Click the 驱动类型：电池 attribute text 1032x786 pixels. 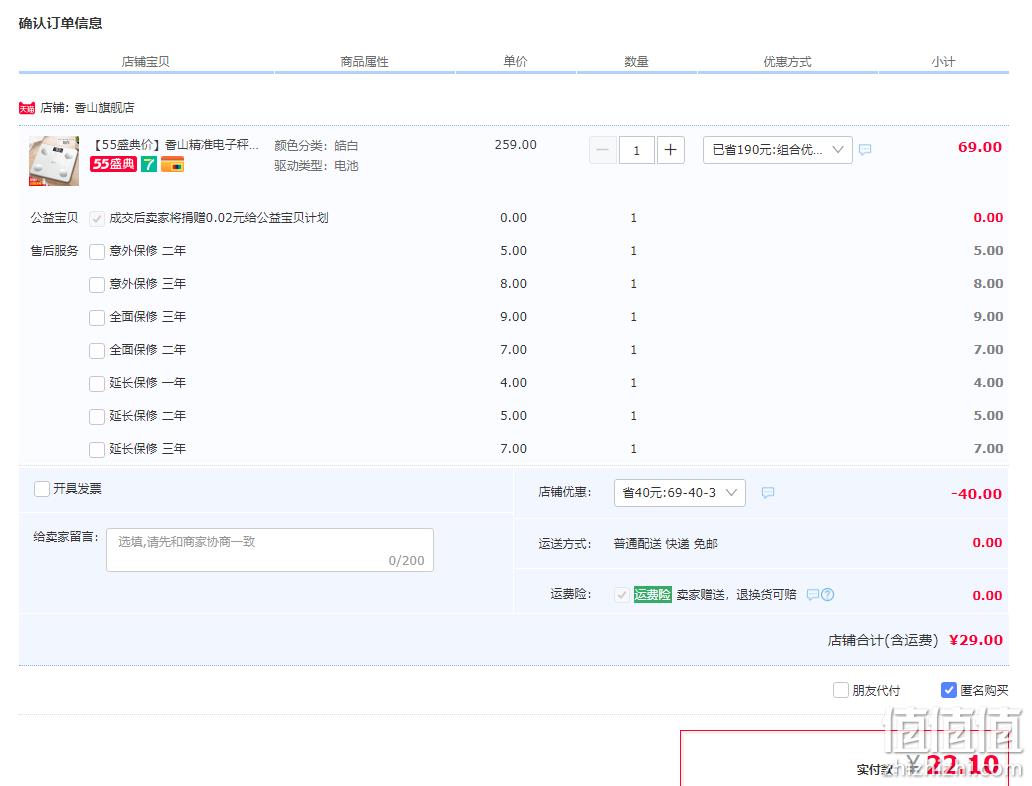pos(317,166)
